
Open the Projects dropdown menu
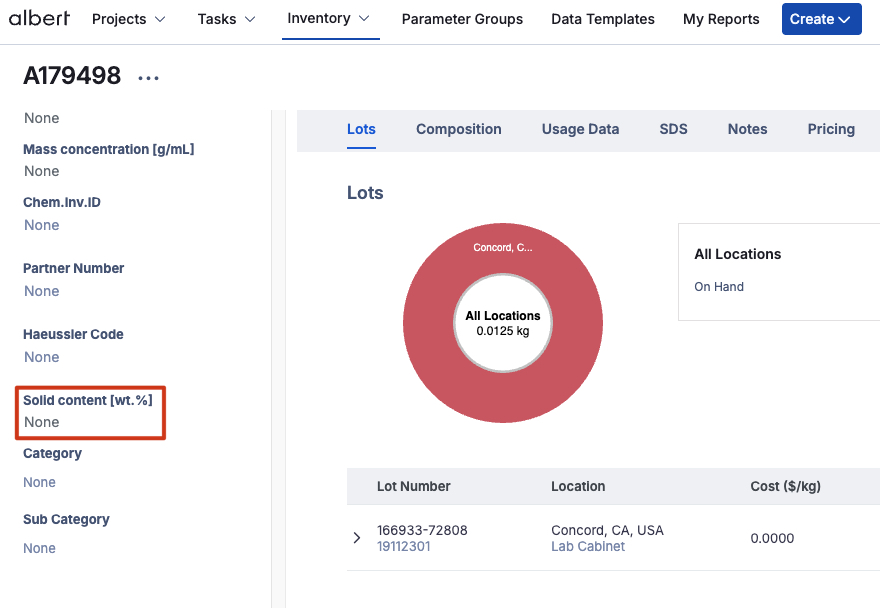pyautogui.click(x=129, y=19)
